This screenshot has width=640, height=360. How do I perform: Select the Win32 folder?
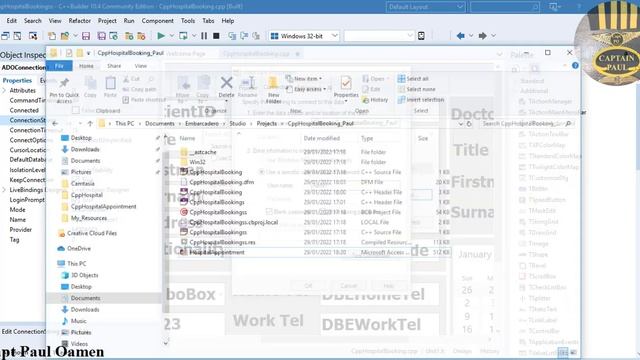(x=197, y=162)
